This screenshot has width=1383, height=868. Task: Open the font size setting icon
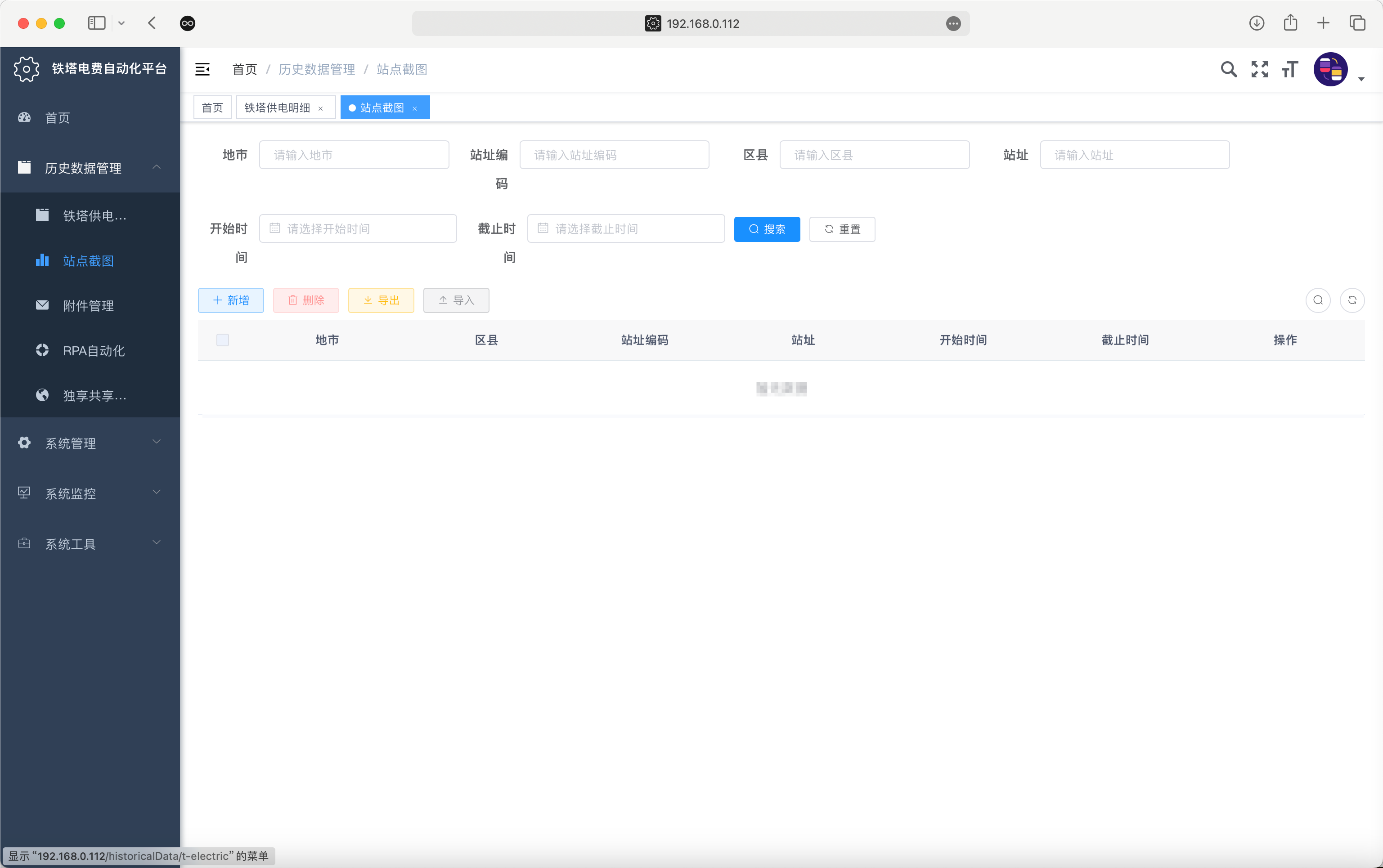1289,69
